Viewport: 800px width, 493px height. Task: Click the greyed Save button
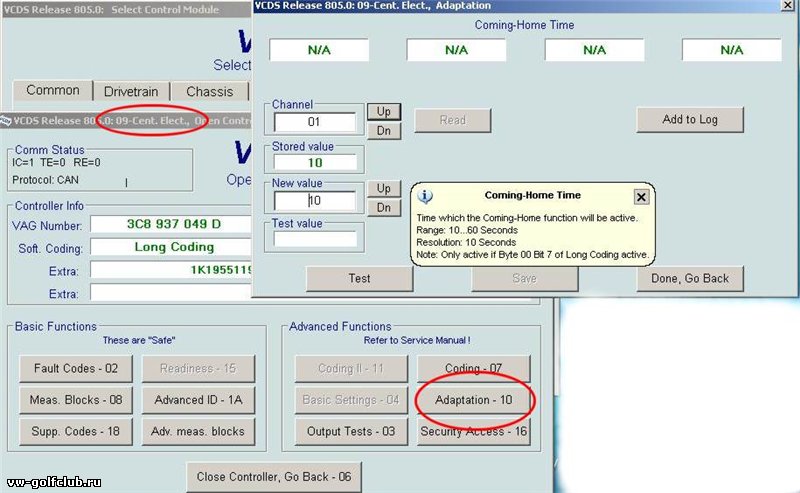pyautogui.click(x=524, y=279)
